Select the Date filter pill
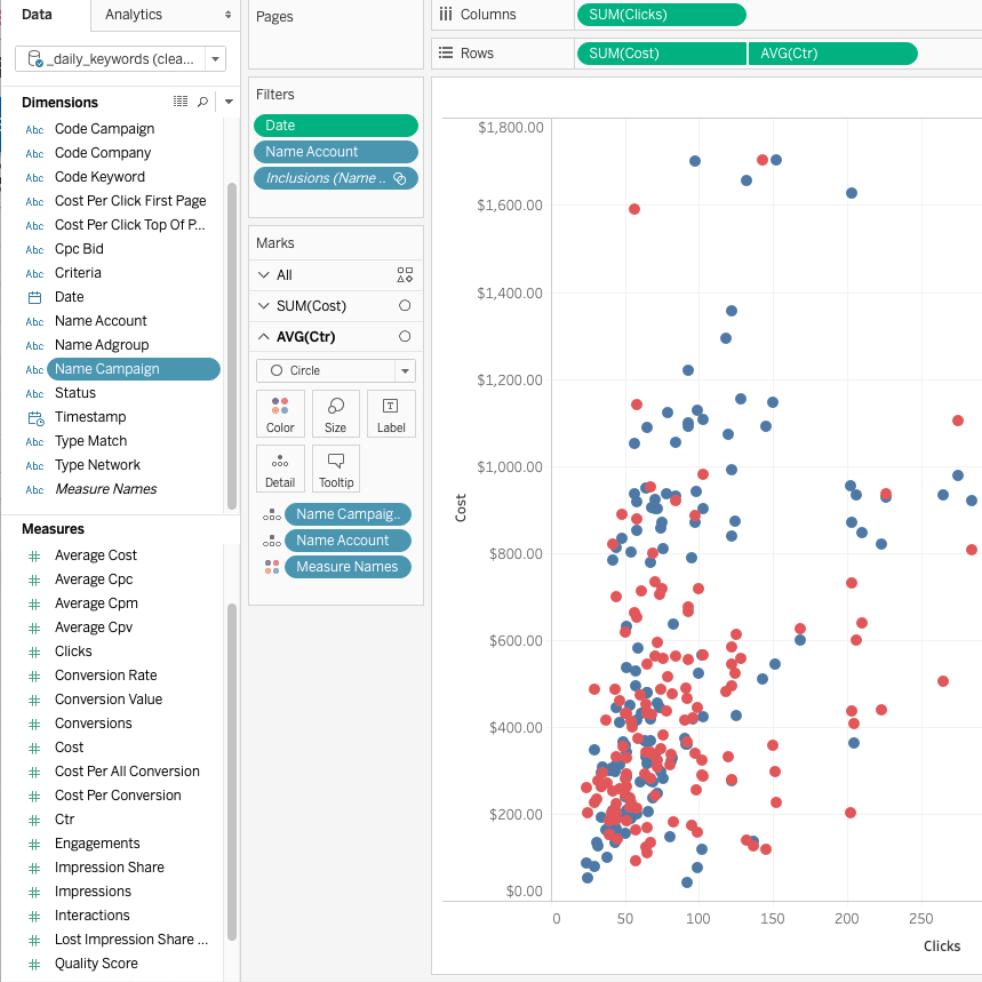This screenshot has height=982, width=982. [x=336, y=125]
